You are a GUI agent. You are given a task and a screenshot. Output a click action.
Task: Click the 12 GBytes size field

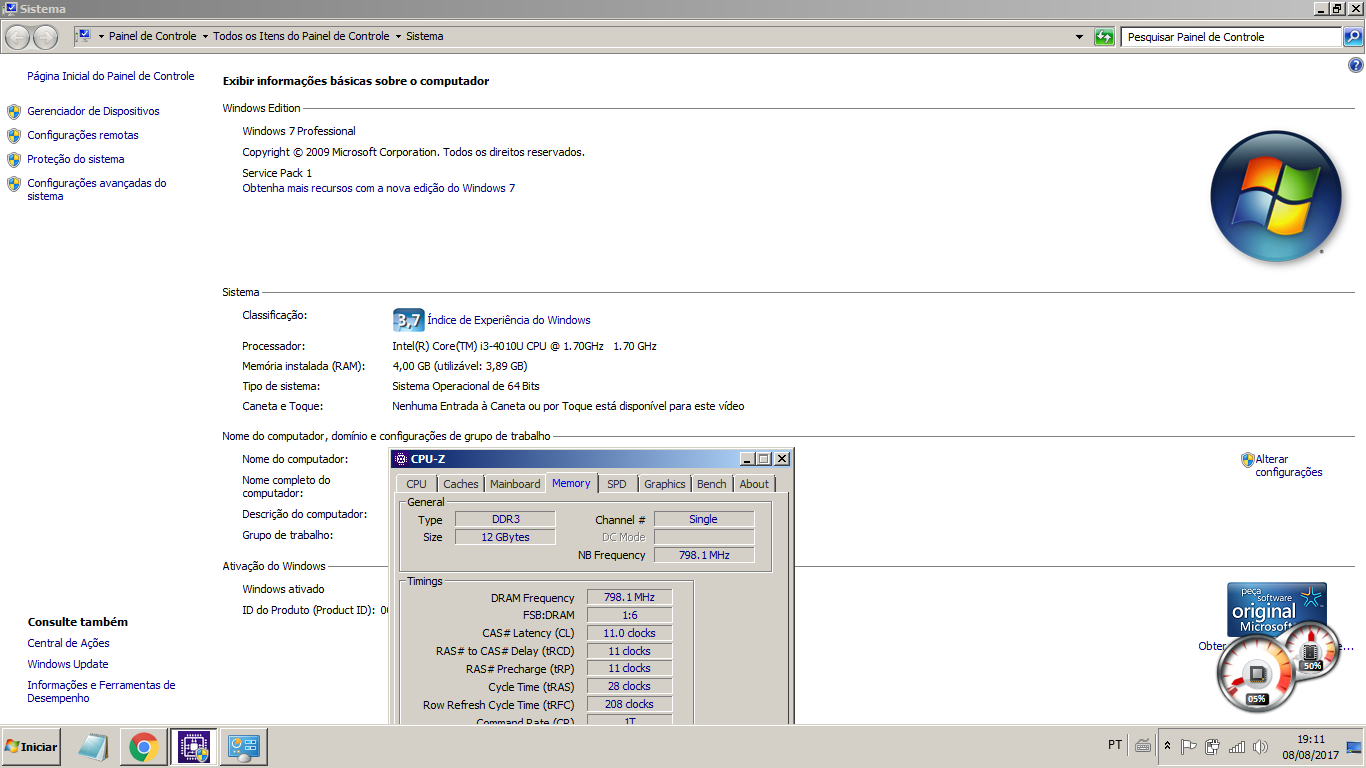[x=505, y=537]
